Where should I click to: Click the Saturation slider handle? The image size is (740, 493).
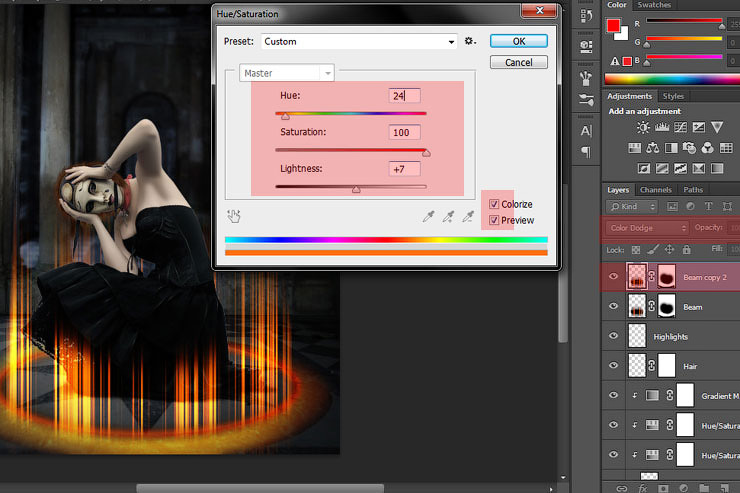point(426,153)
